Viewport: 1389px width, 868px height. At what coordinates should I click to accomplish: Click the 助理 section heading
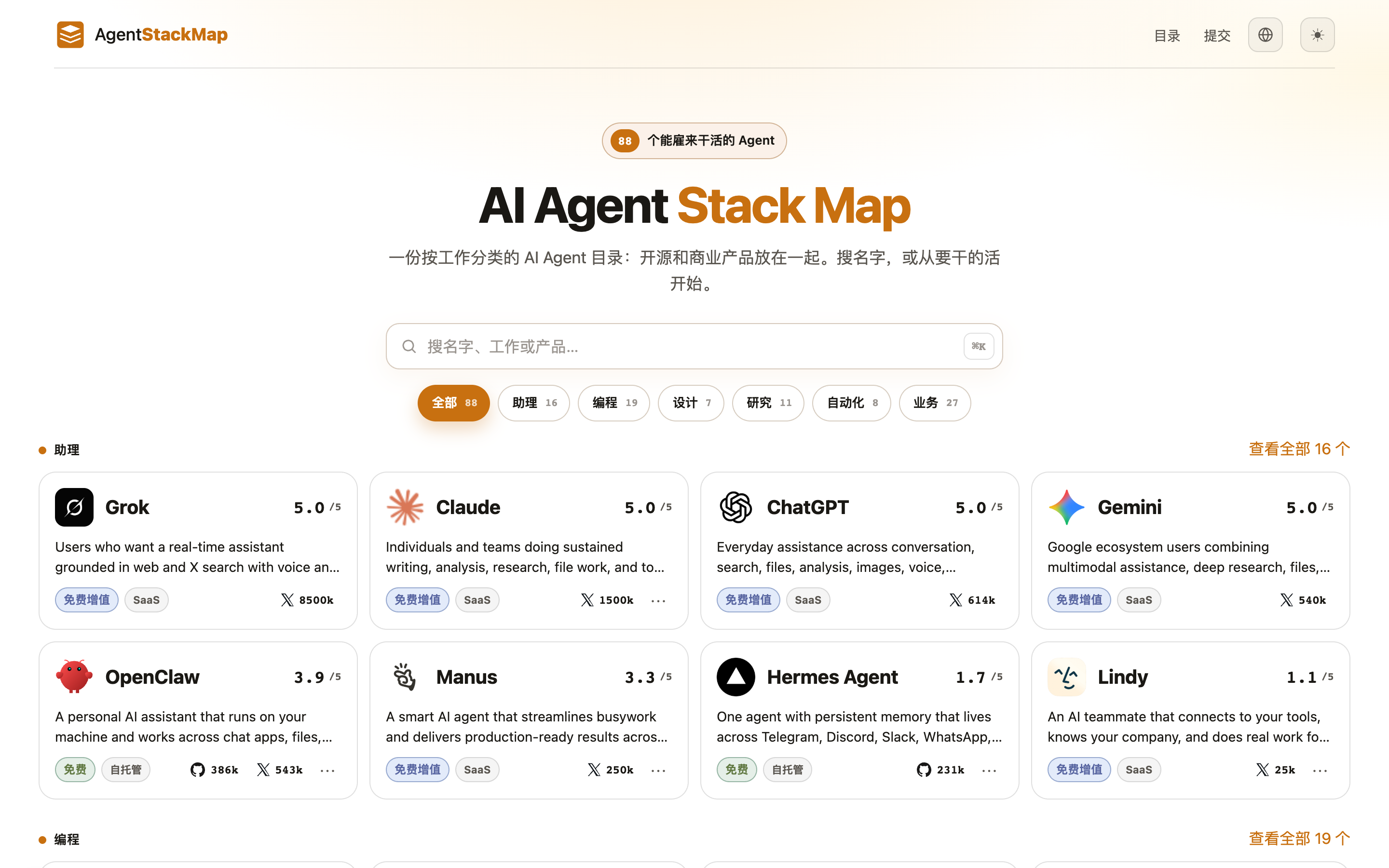[x=67, y=450]
